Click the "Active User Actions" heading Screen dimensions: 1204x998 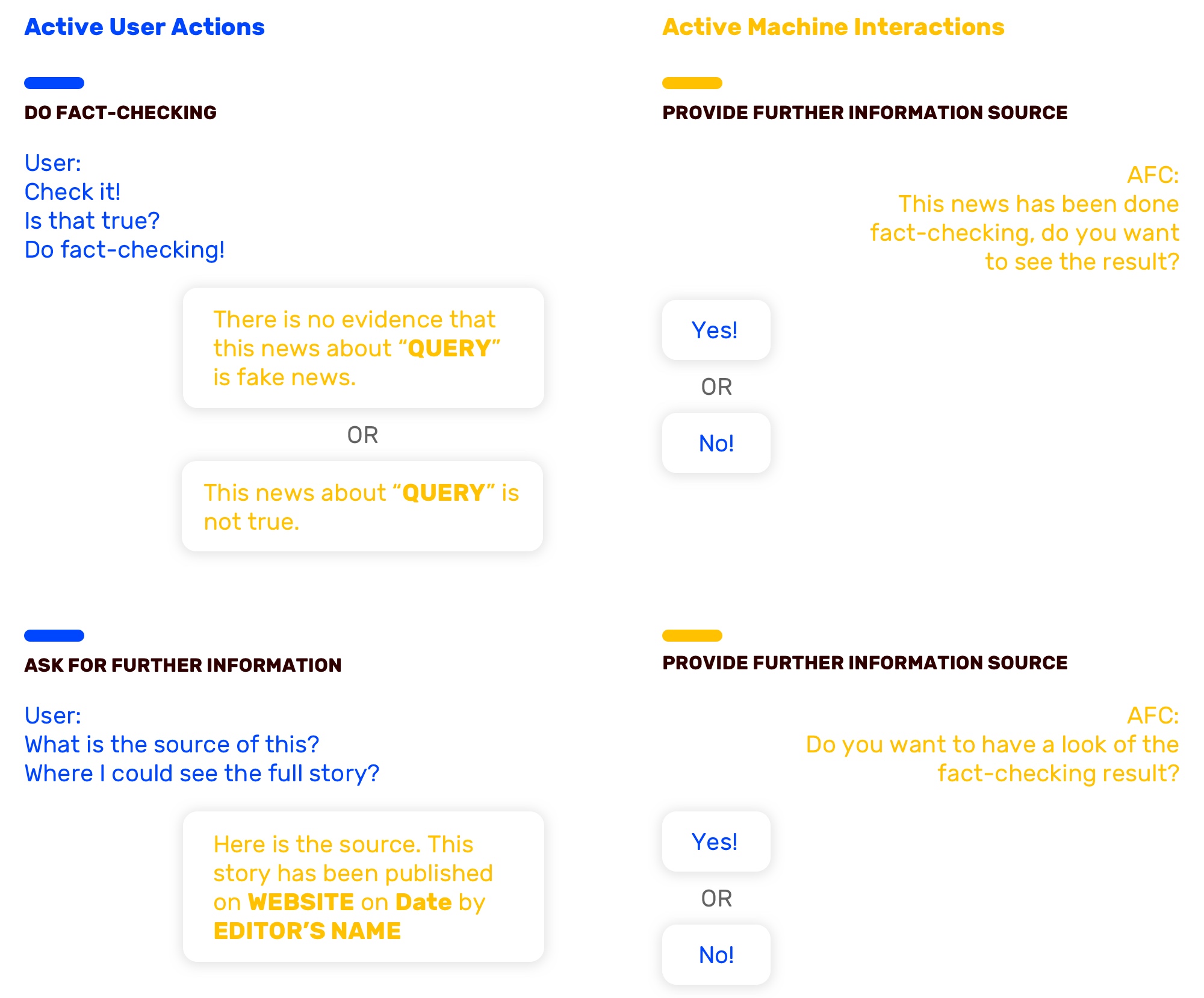point(144,27)
